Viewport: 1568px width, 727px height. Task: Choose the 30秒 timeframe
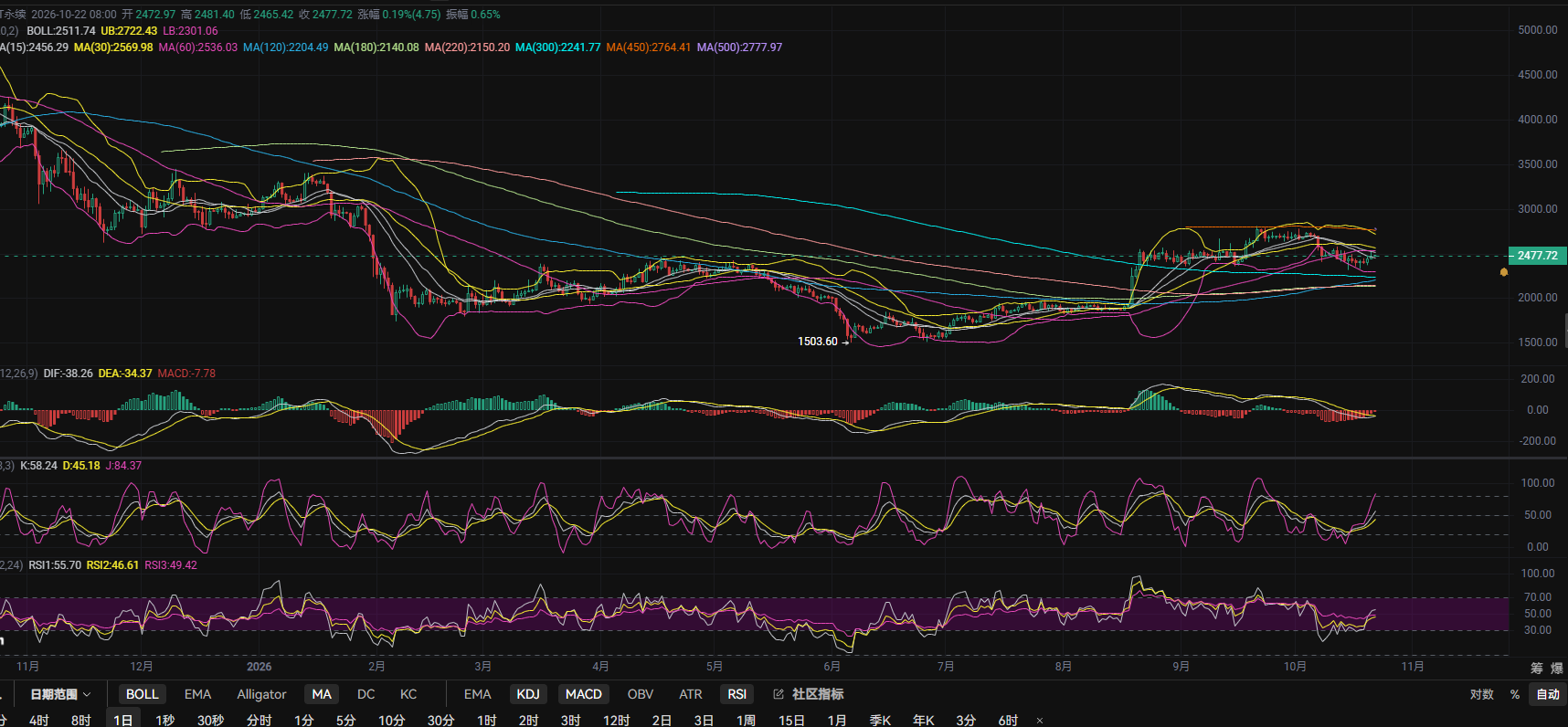pyautogui.click(x=210, y=721)
